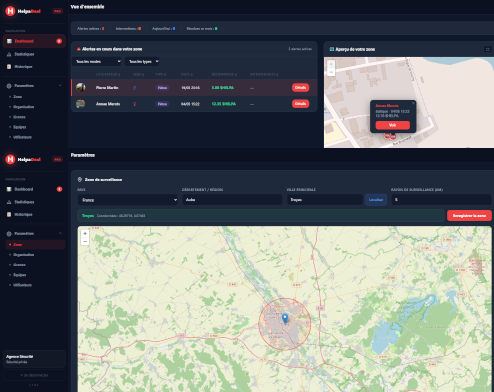Click the zone icon in Pierre Martin's row
The height and width of the screenshot is (392, 494).
[x=135, y=88]
